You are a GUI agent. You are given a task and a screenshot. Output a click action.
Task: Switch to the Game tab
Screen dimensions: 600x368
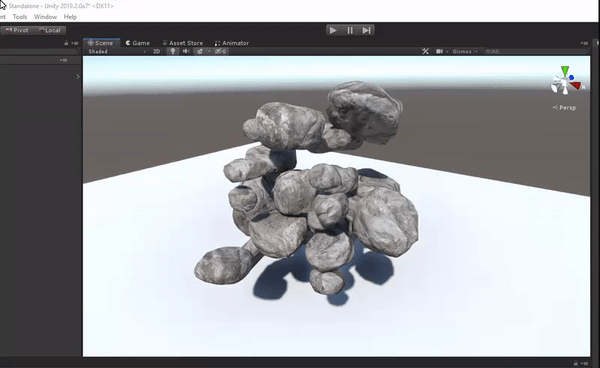click(138, 43)
